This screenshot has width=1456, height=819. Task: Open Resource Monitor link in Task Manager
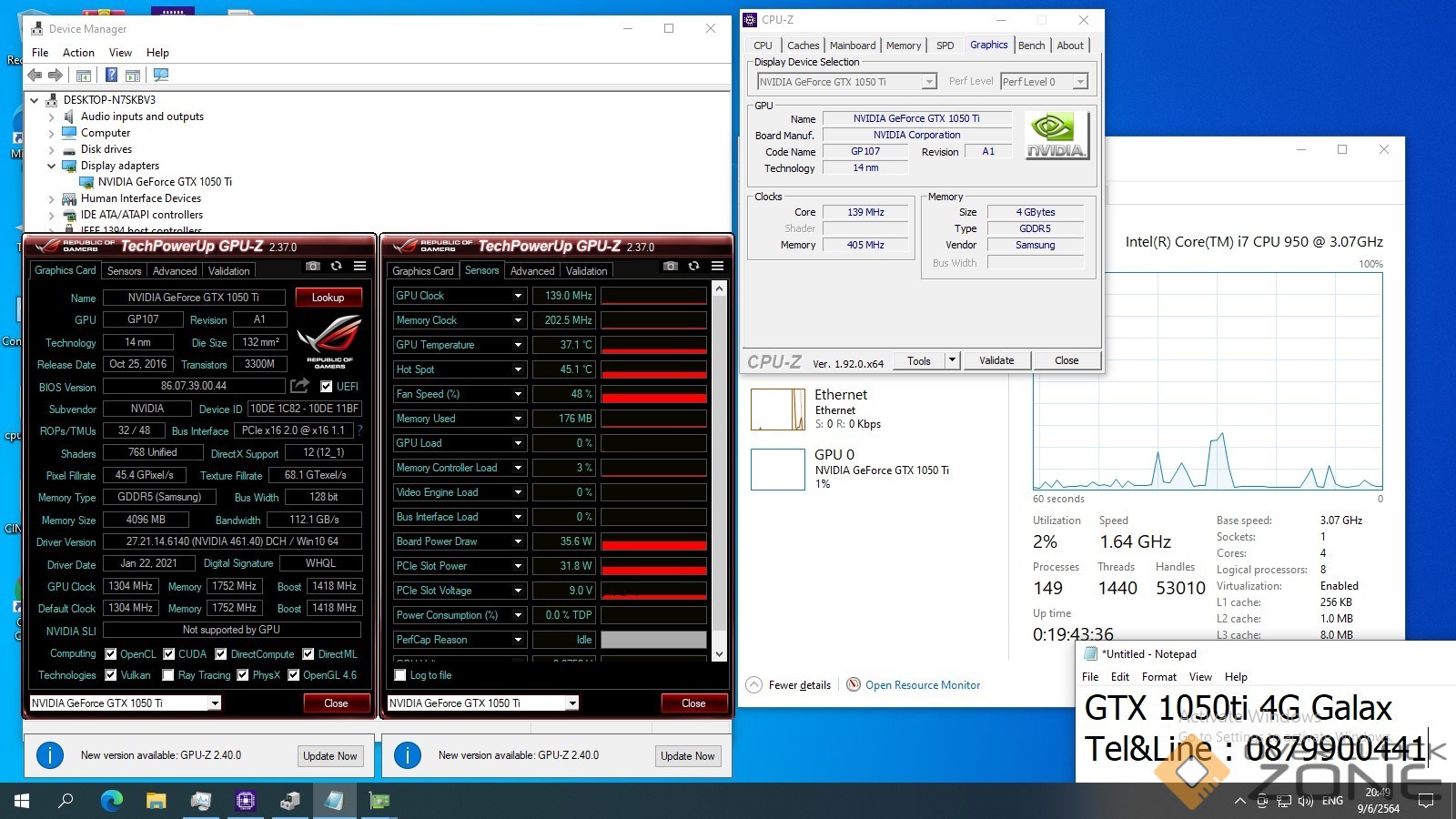coord(922,685)
